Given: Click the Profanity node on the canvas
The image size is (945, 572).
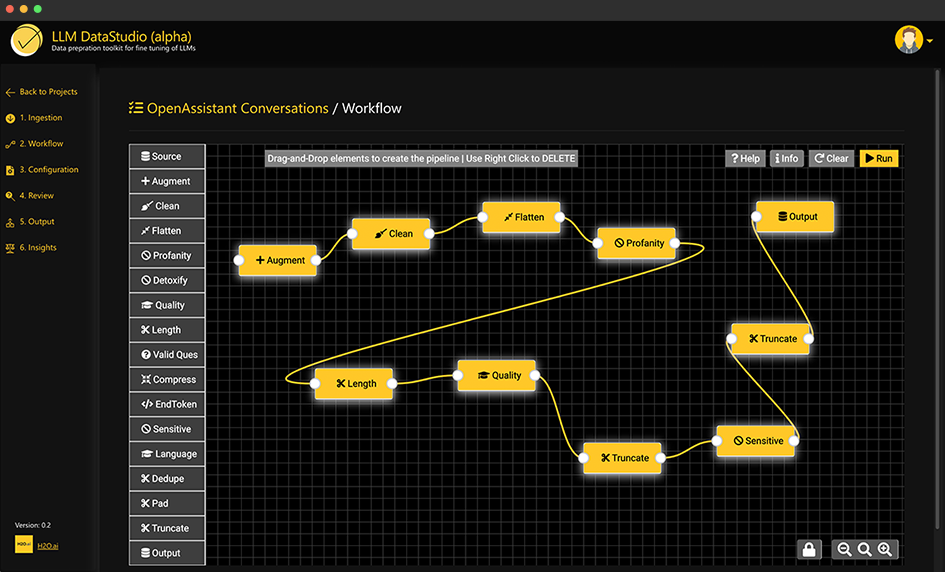Looking at the screenshot, I should (636, 243).
